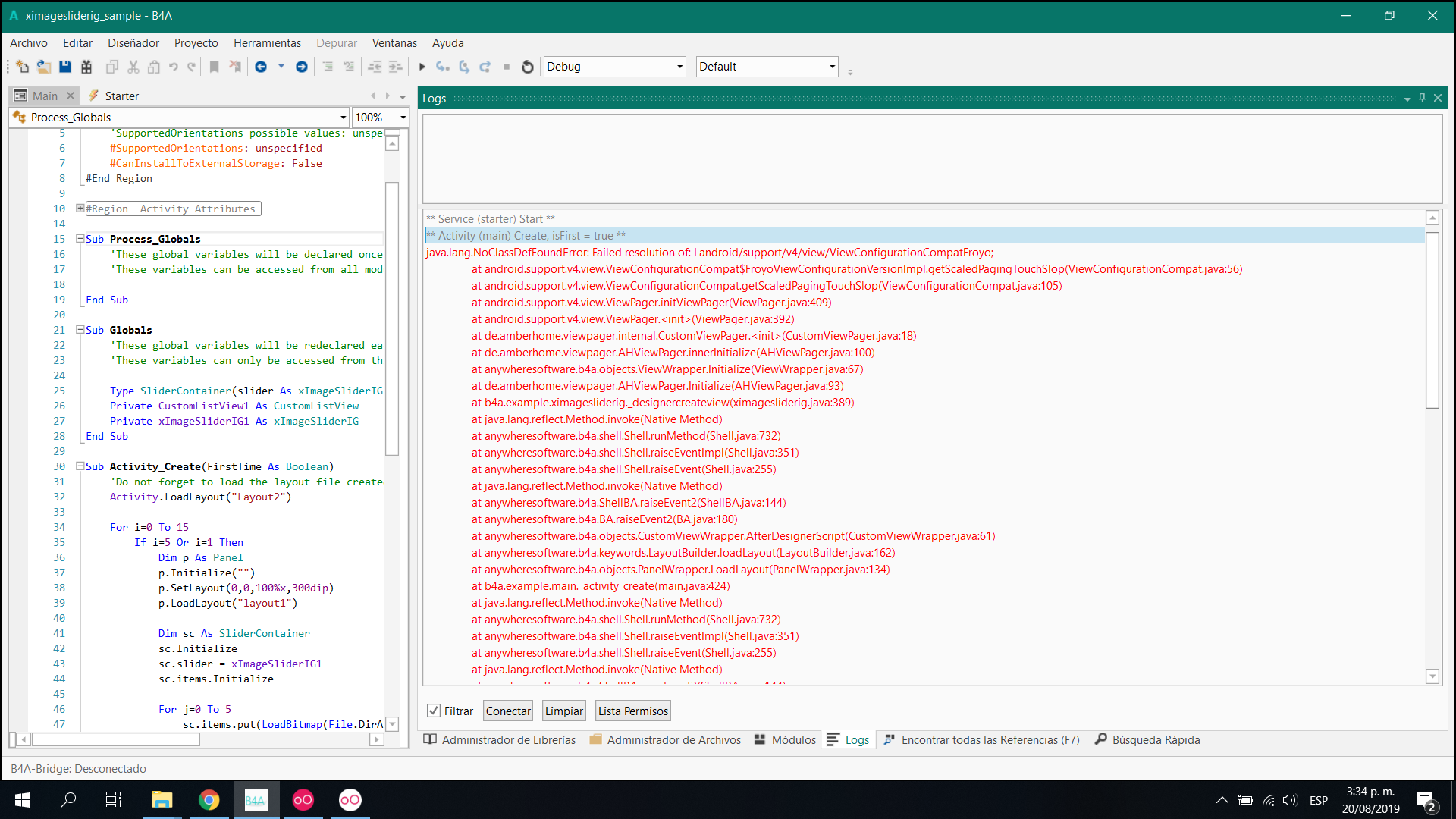1456x819 pixels.
Task: Uncheck the Filtrar checkbox
Action: point(434,711)
